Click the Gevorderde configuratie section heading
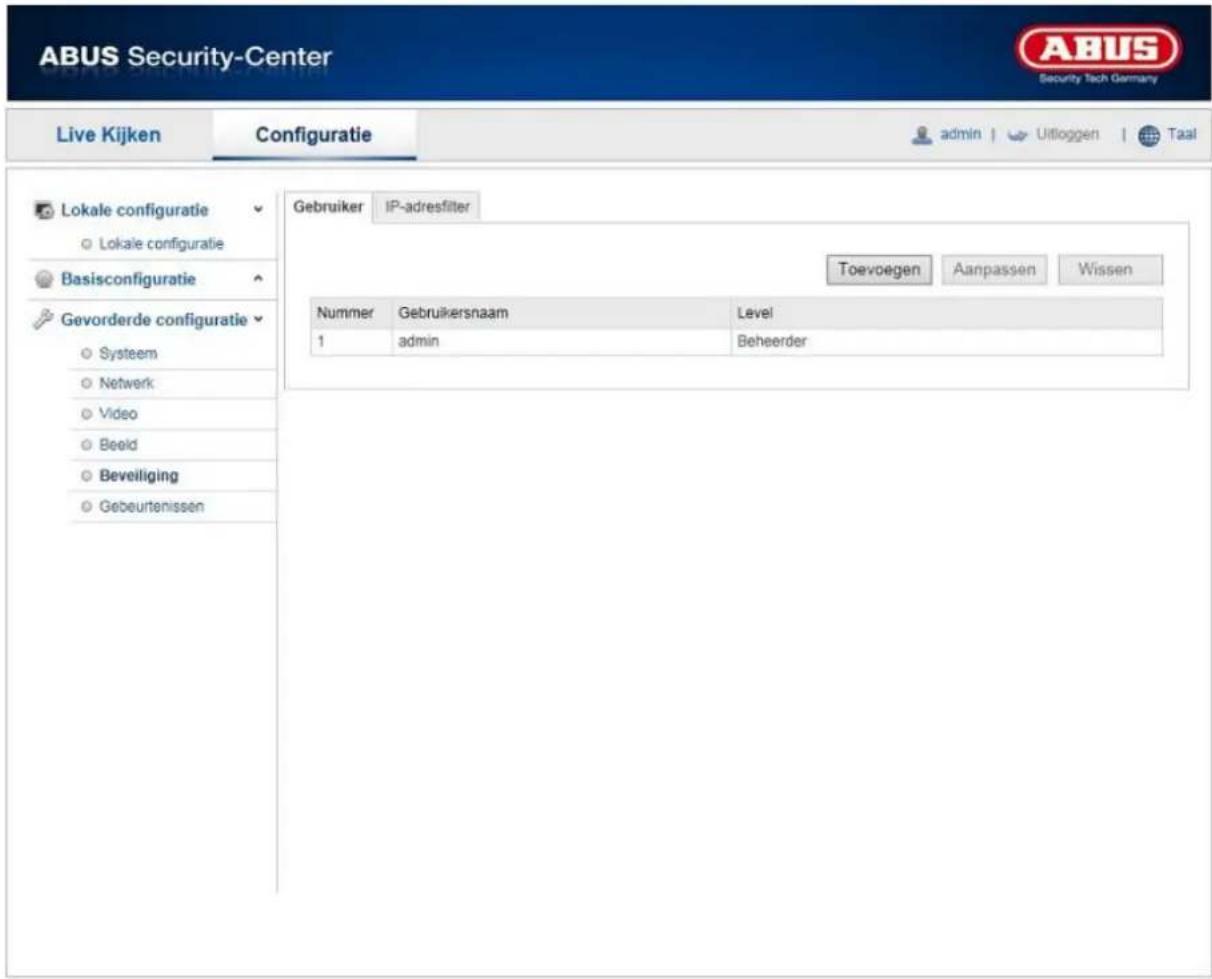Image resolution: width=1212 pixels, height=979 pixels. (154, 320)
